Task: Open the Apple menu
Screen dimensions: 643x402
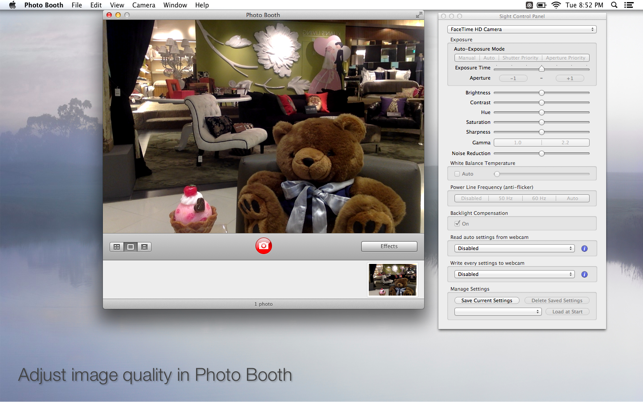Action: 12,5
